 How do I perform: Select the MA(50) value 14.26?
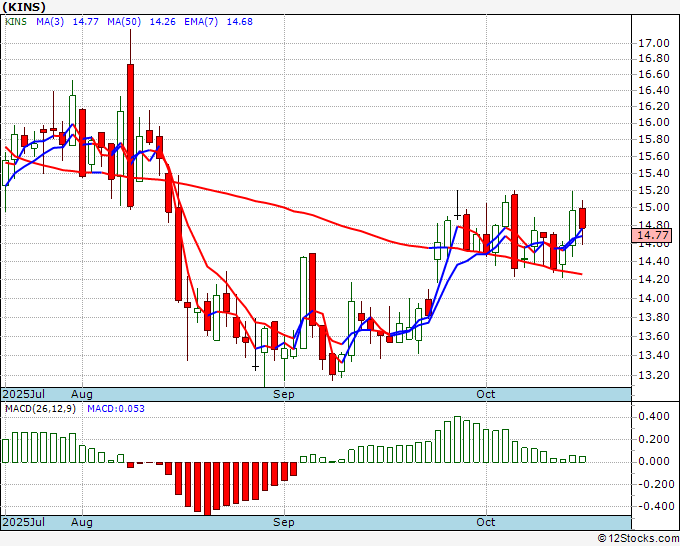point(163,22)
